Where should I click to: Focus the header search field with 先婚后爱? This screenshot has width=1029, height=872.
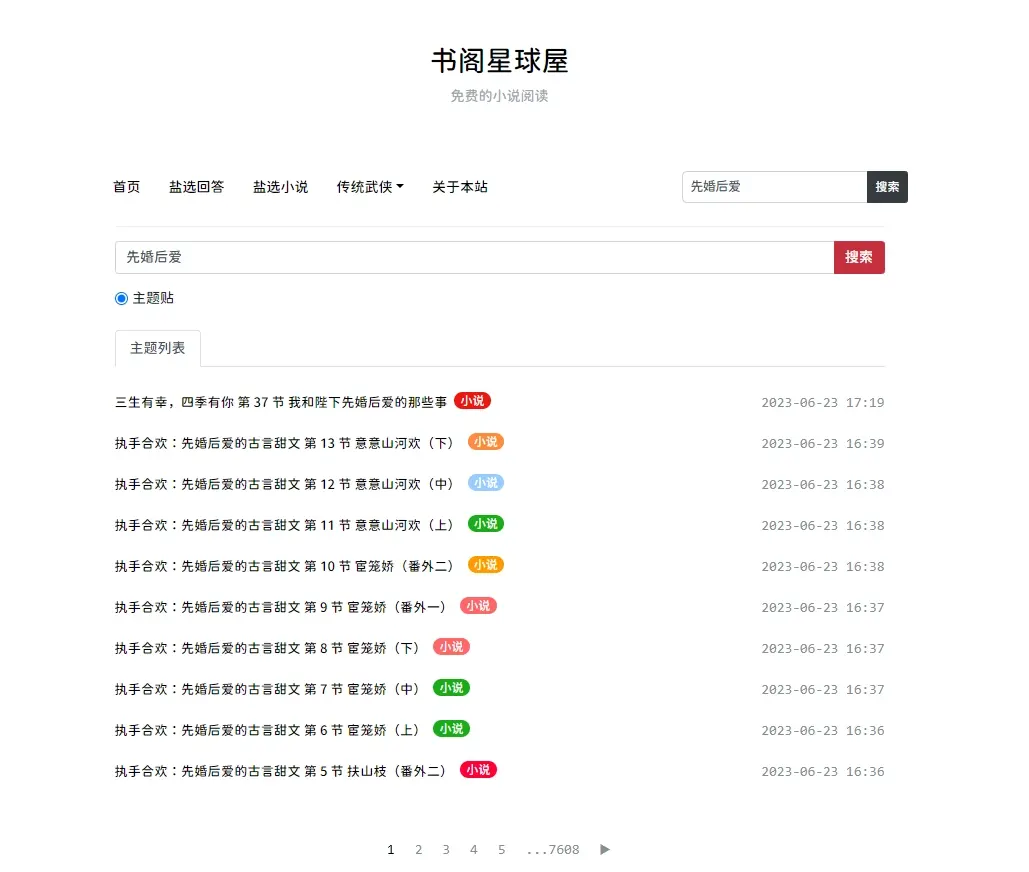pyautogui.click(x=774, y=187)
